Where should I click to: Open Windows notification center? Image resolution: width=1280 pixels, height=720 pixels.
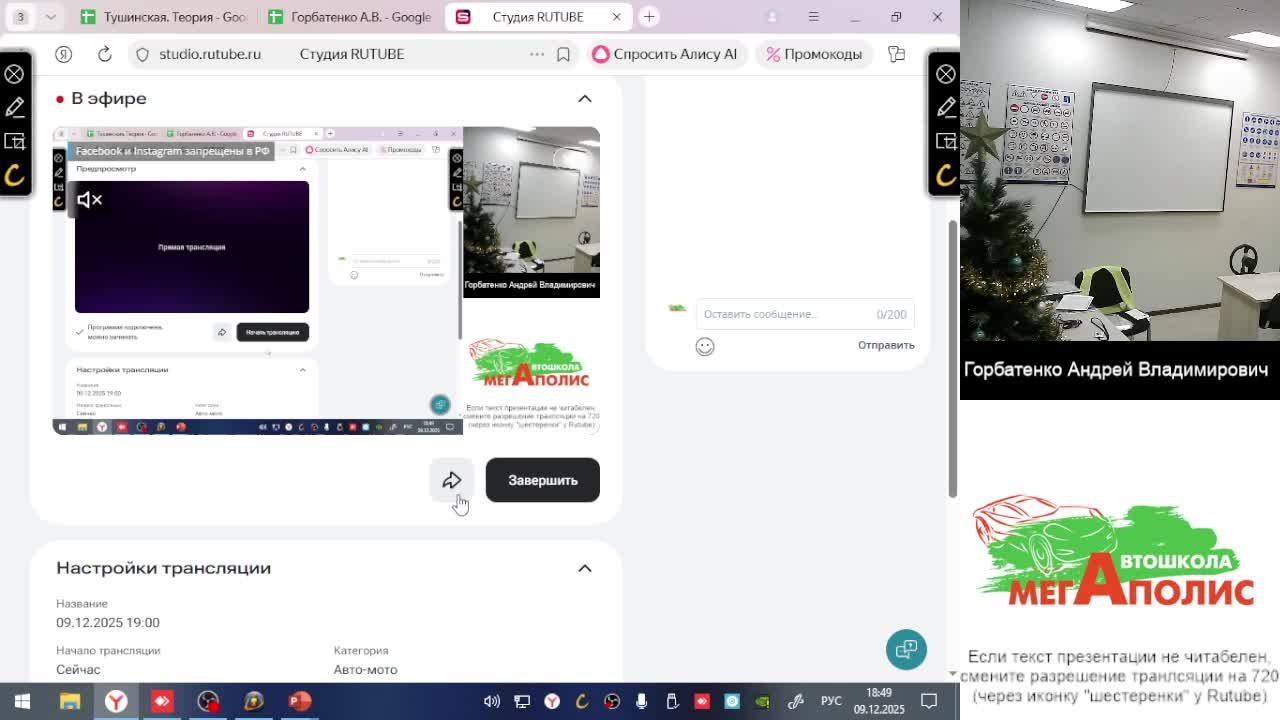click(x=929, y=701)
